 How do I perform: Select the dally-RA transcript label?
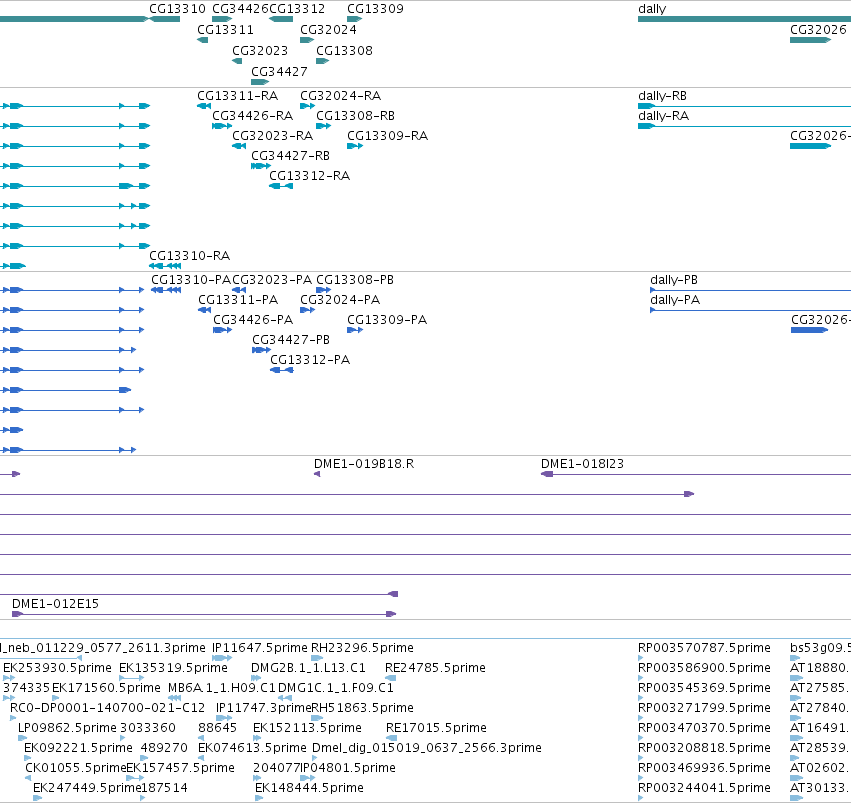coord(663,116)
